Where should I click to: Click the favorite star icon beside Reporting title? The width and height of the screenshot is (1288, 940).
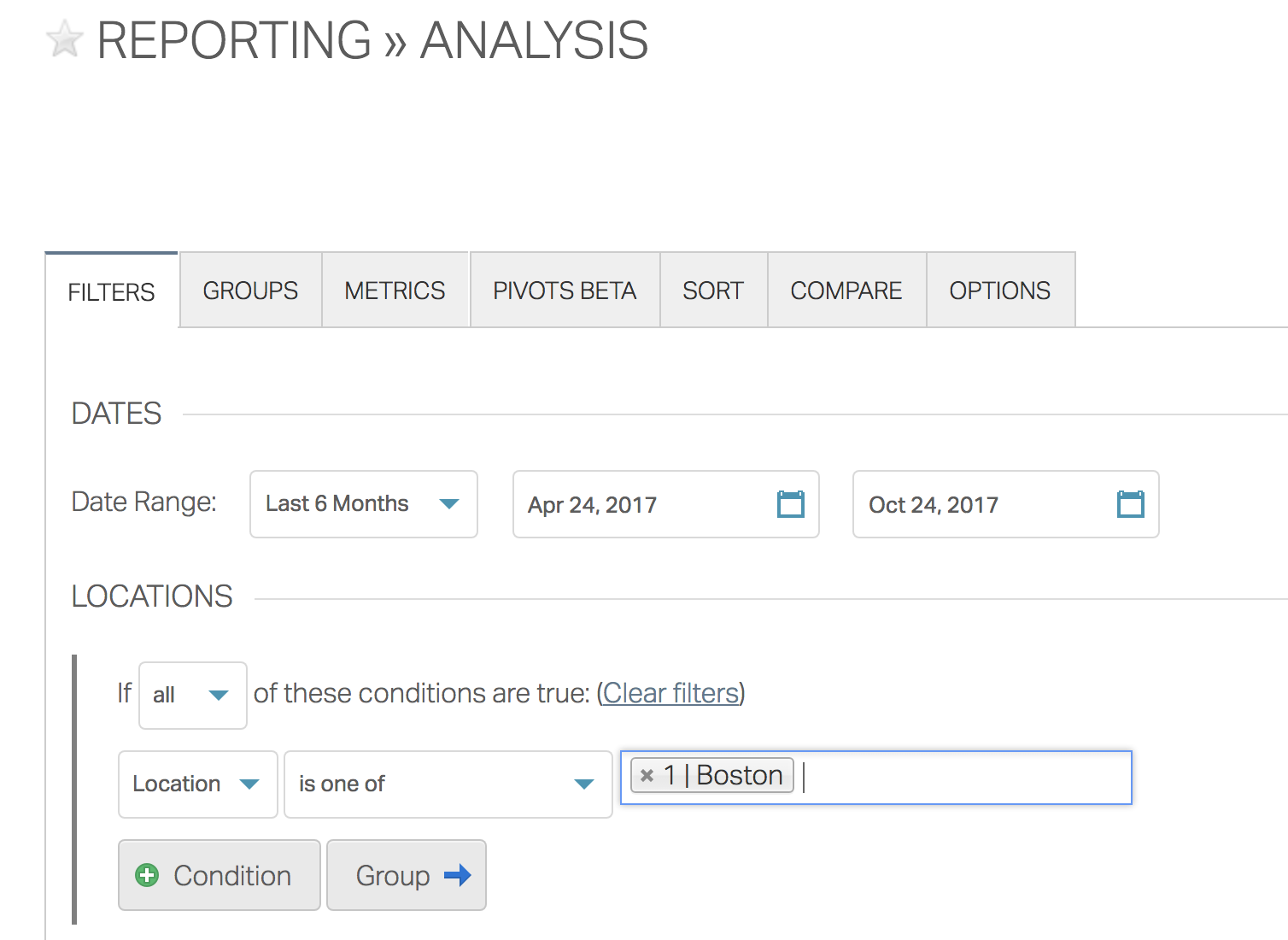[65, 40]
